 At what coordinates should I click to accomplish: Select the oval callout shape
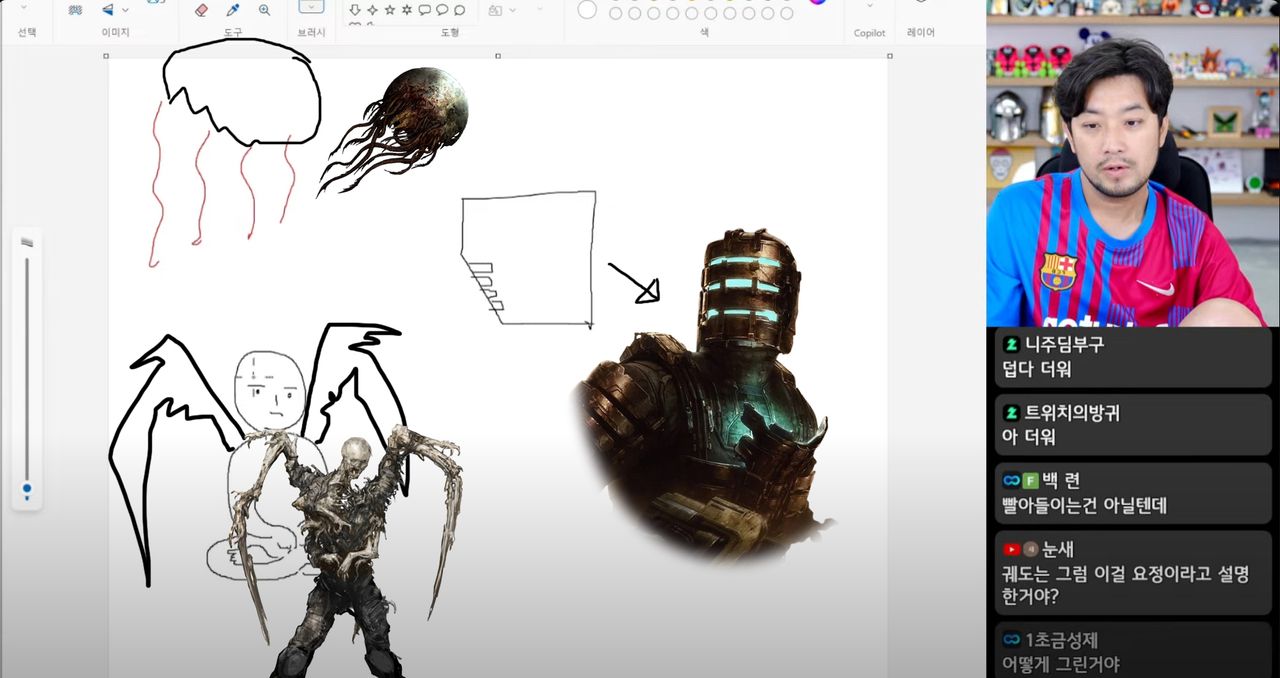pos(441,10)
